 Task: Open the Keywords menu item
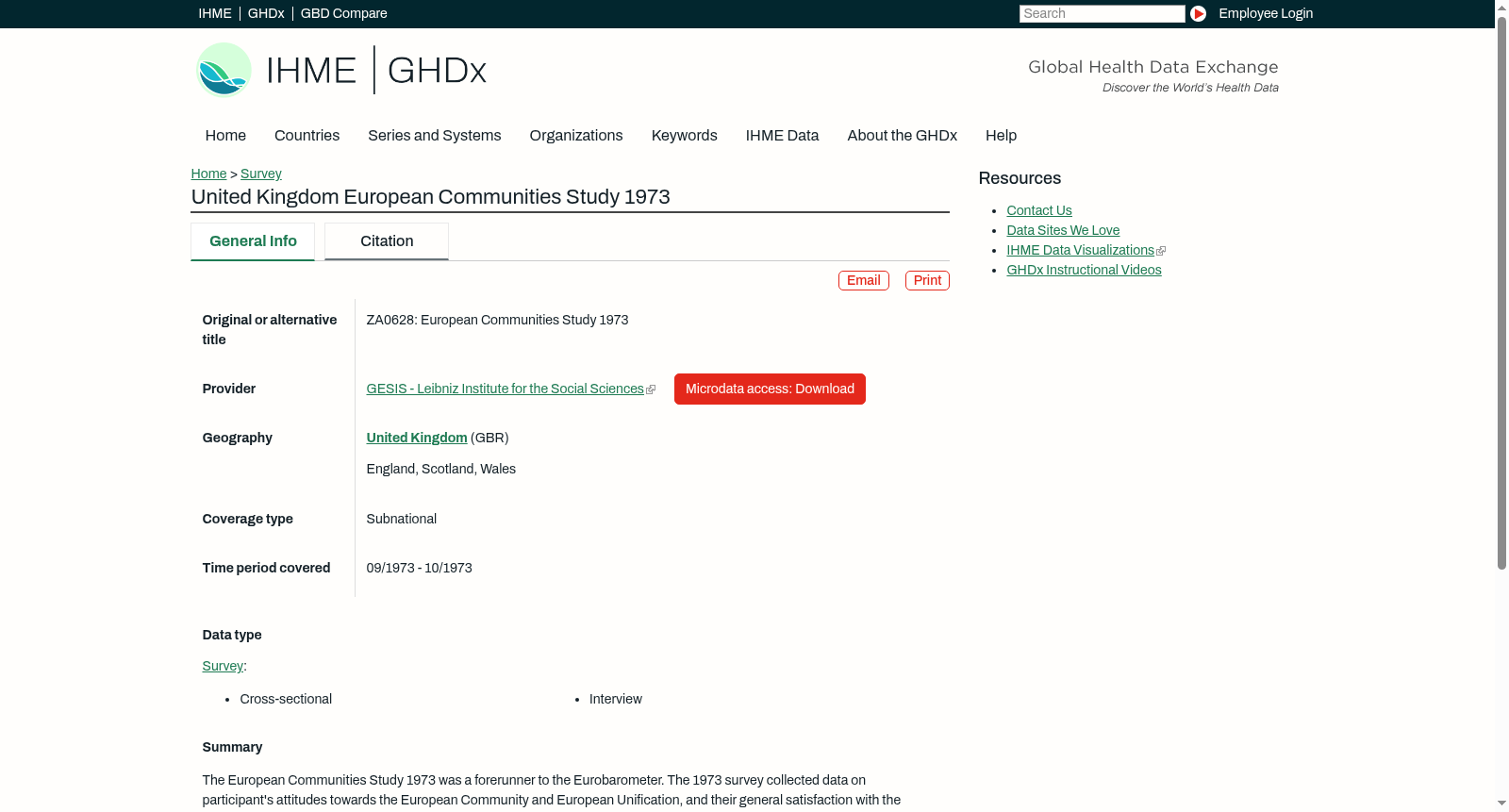pos(684,136)
